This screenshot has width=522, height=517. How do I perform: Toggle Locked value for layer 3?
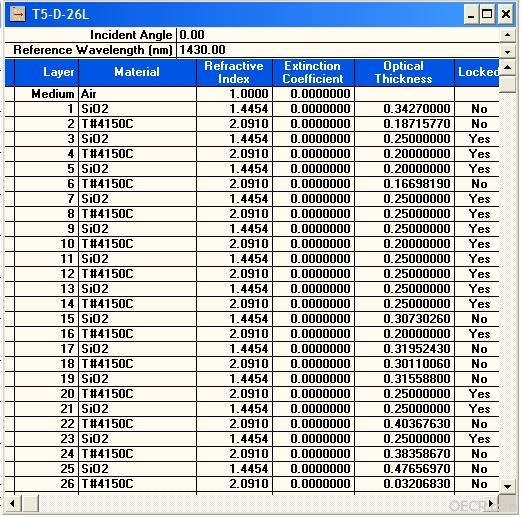[477, 139]
